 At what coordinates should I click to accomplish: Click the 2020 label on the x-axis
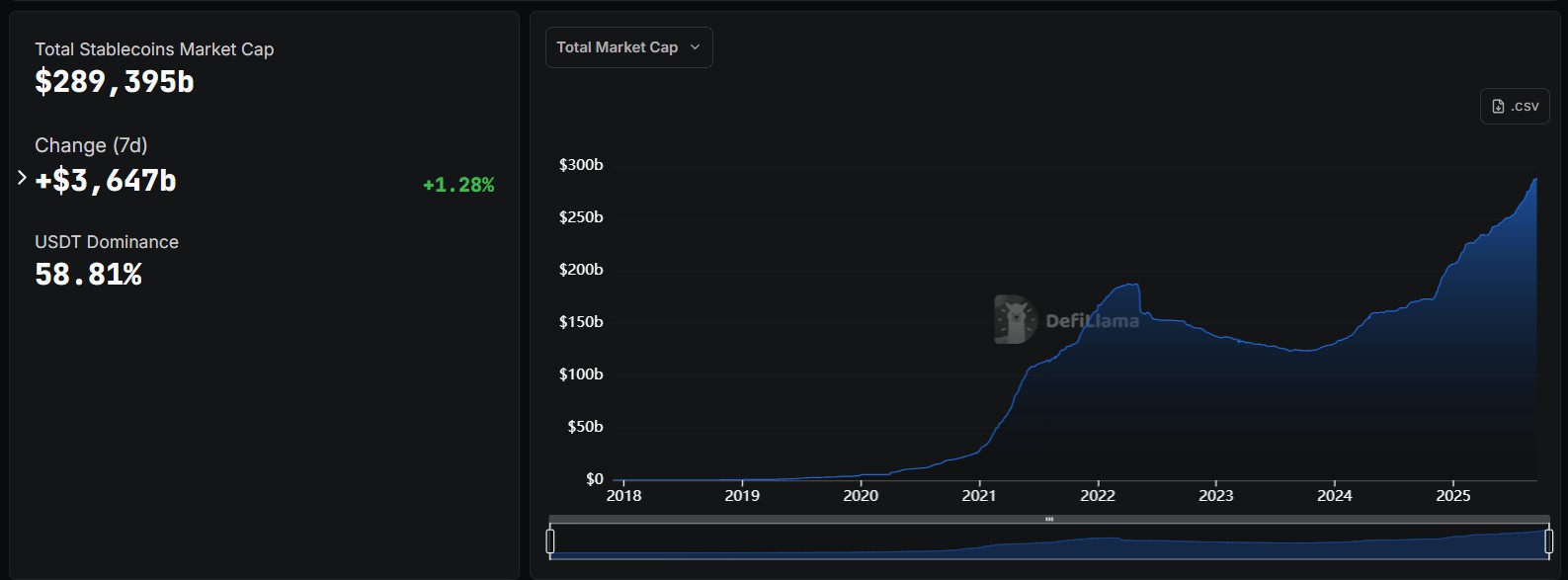(x=861, y=496)
